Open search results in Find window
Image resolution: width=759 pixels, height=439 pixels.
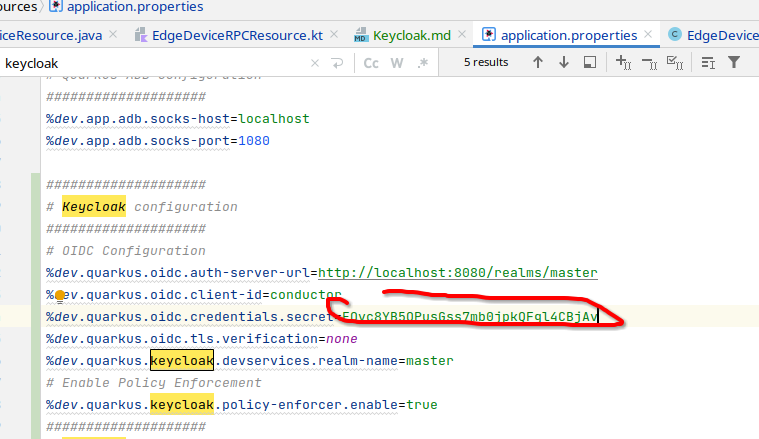tap(590, 62)
